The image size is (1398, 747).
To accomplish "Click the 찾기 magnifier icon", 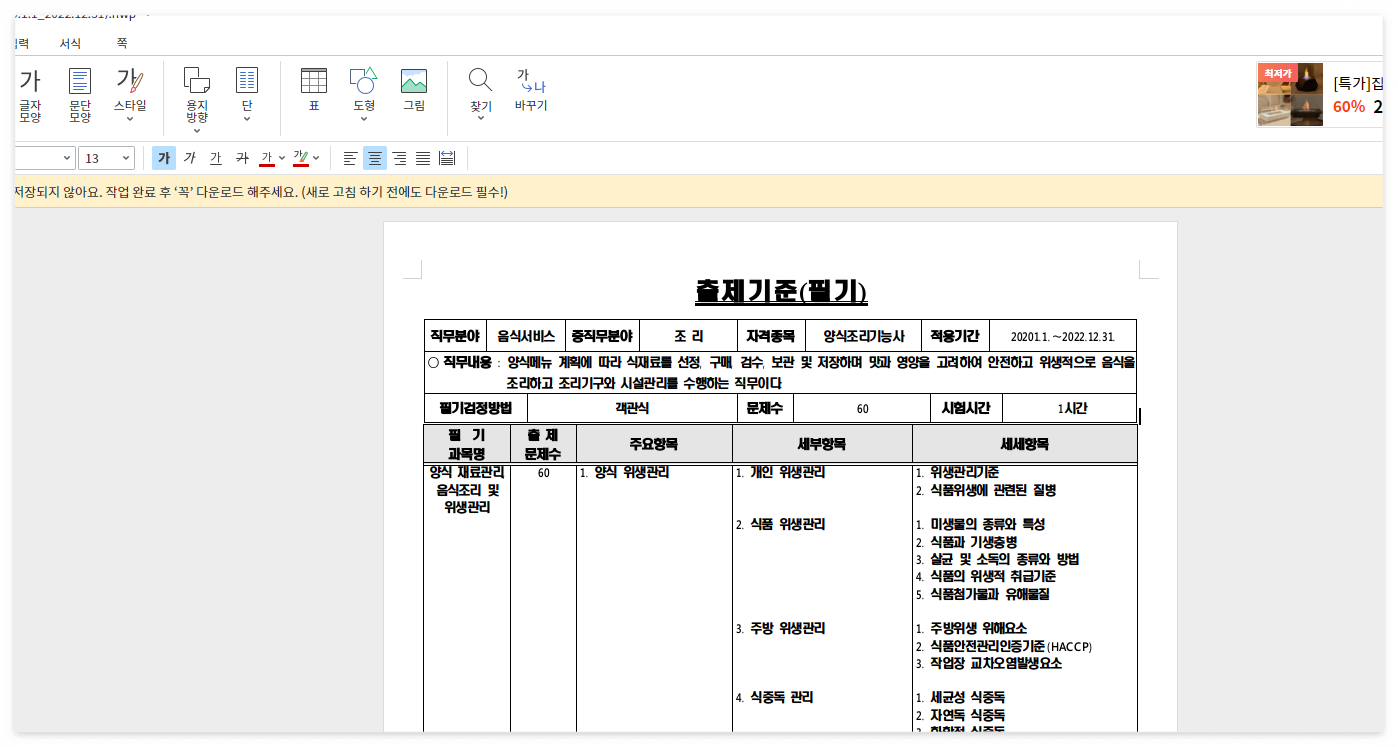I will pos(481,80).
